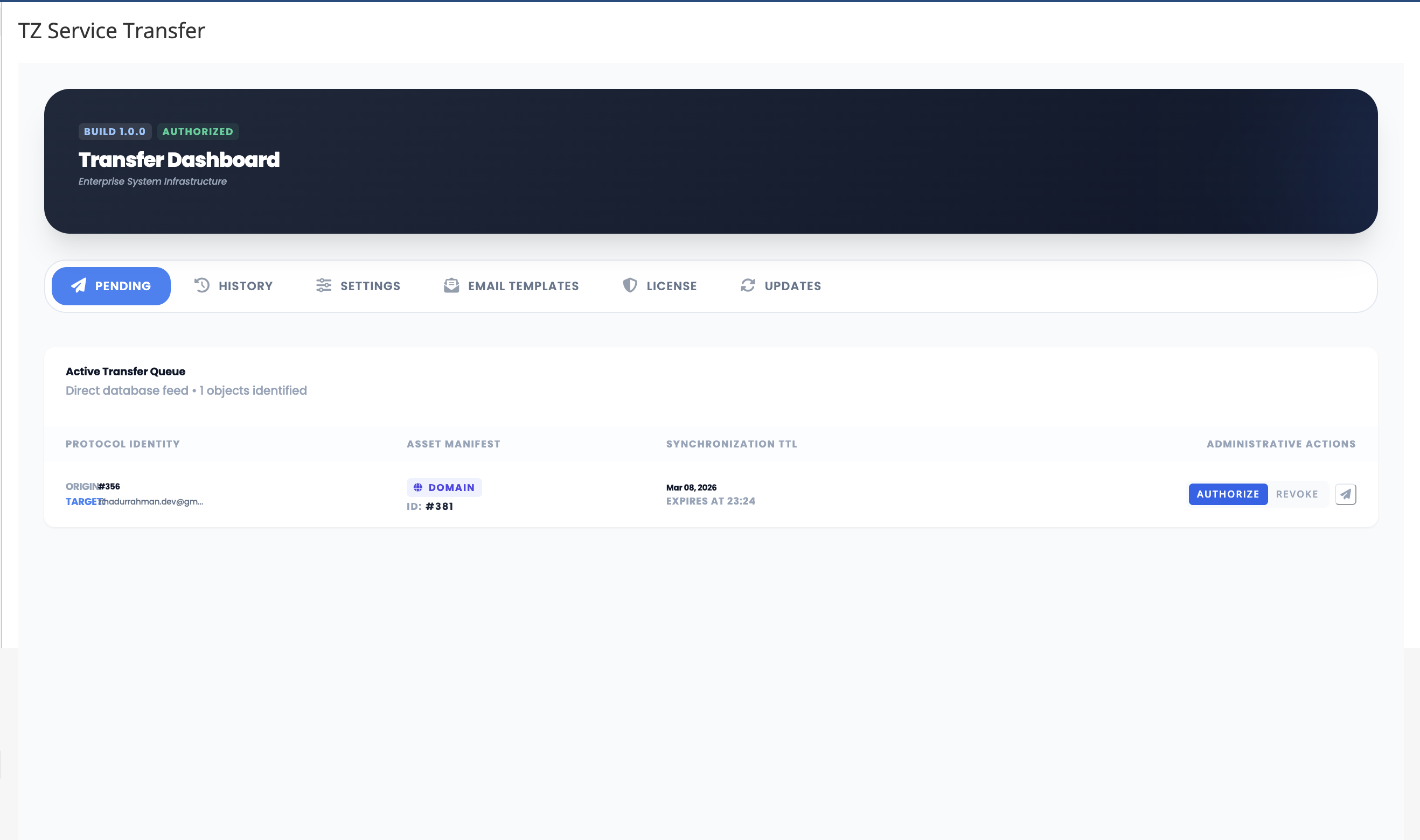Click the envelope icon beside Email Templates
This screenshot has height=840, width=1420.
[x=451, y=286]
